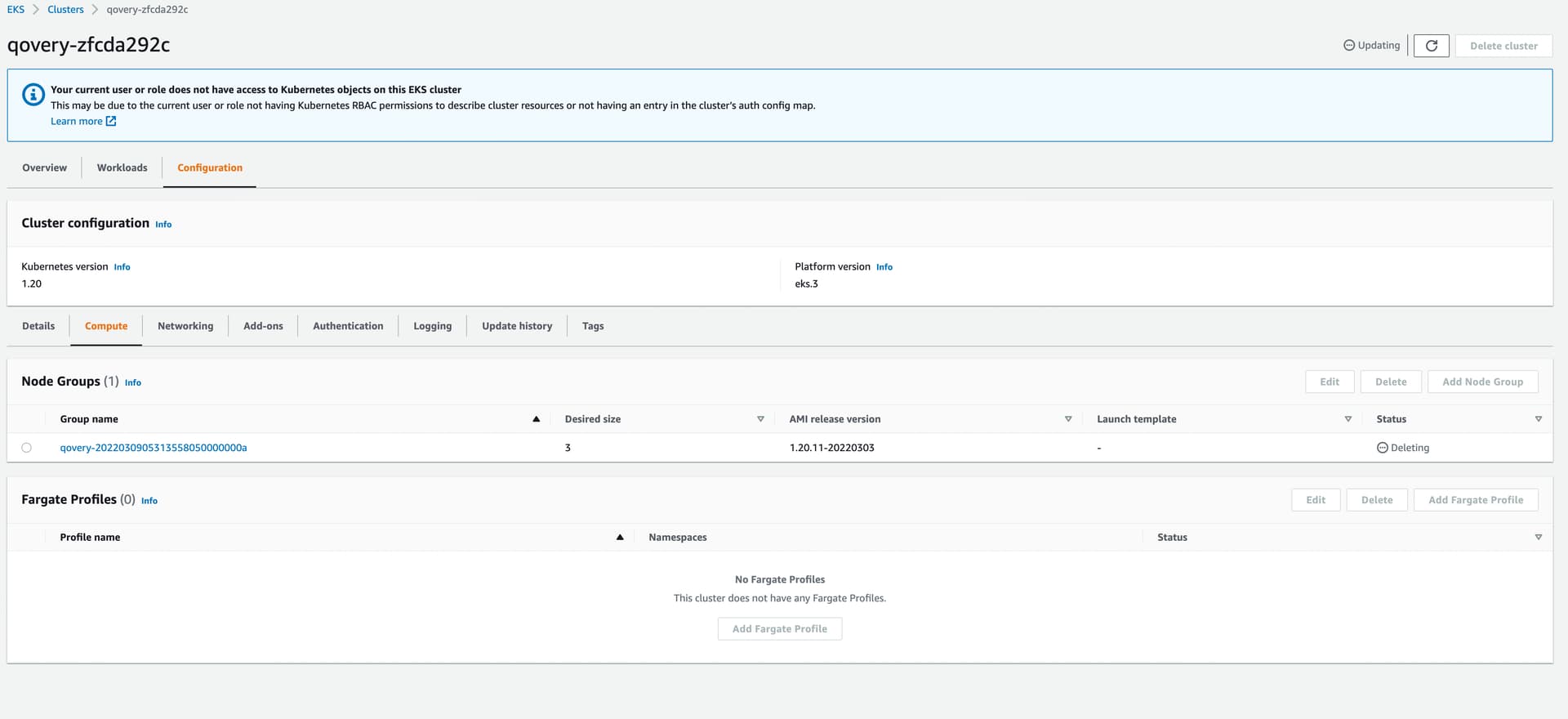Click the desired size value 3

(568, 448)
